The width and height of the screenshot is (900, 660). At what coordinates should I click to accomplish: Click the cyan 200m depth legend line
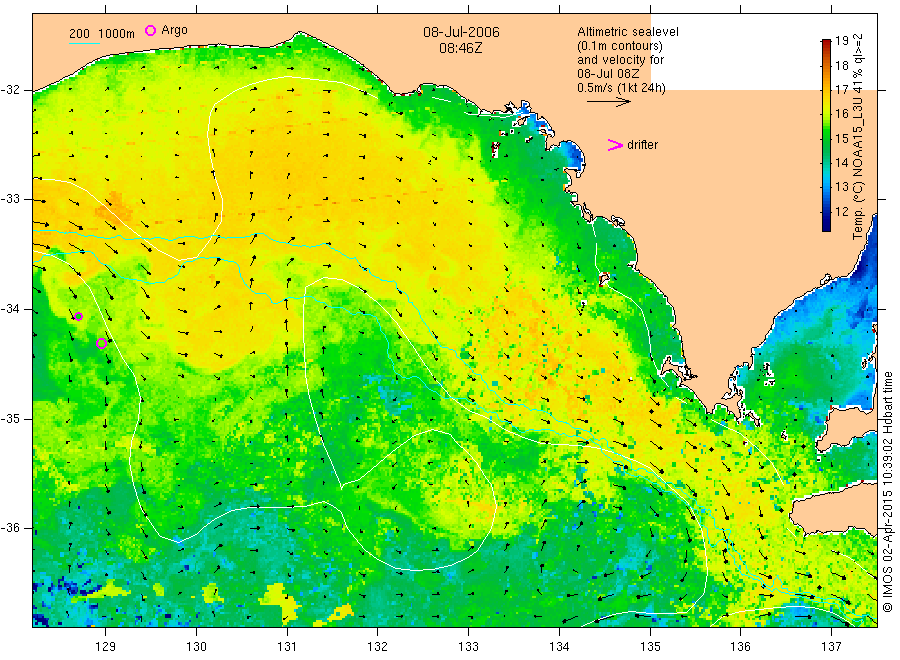click(84, 43)
